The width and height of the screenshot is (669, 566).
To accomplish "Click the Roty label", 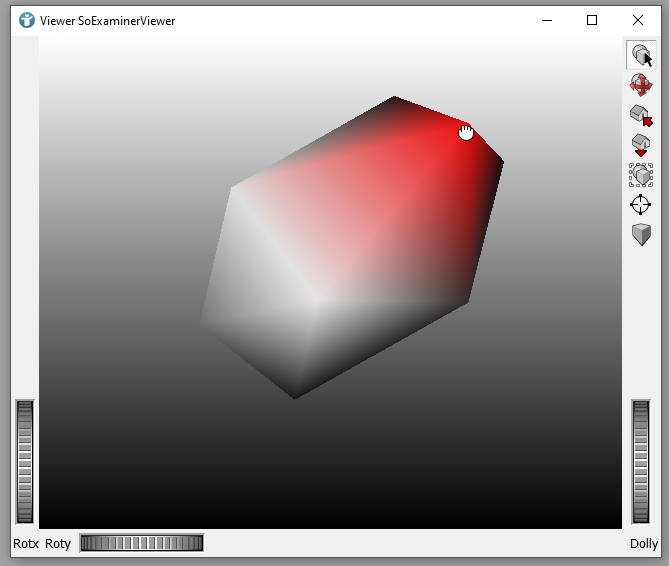I will tap(58, 544).
